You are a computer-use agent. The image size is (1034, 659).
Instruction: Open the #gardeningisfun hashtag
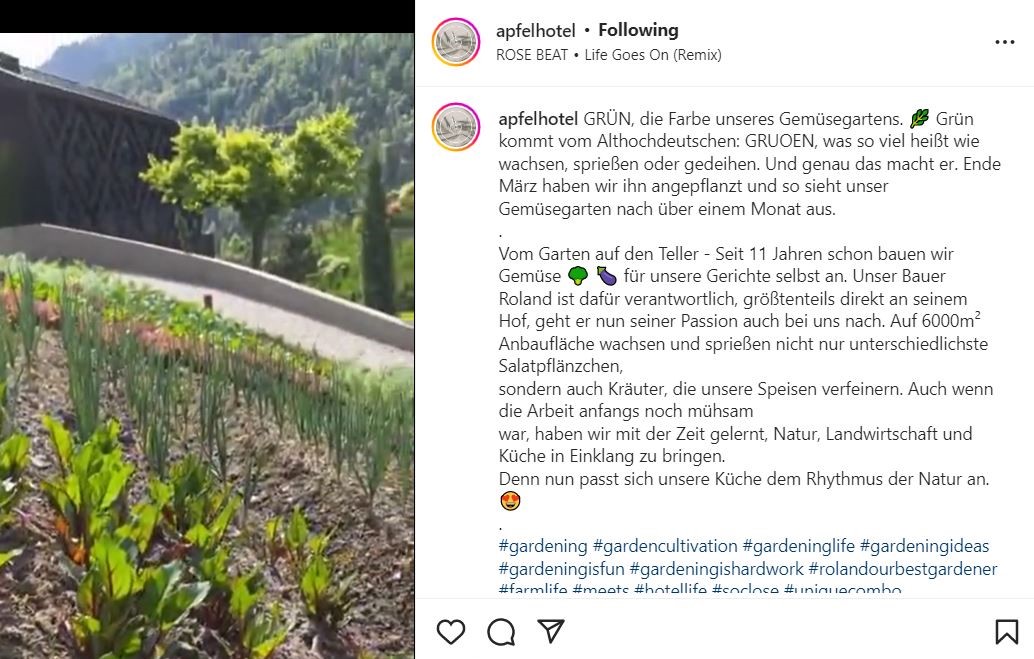pos(561,569)
